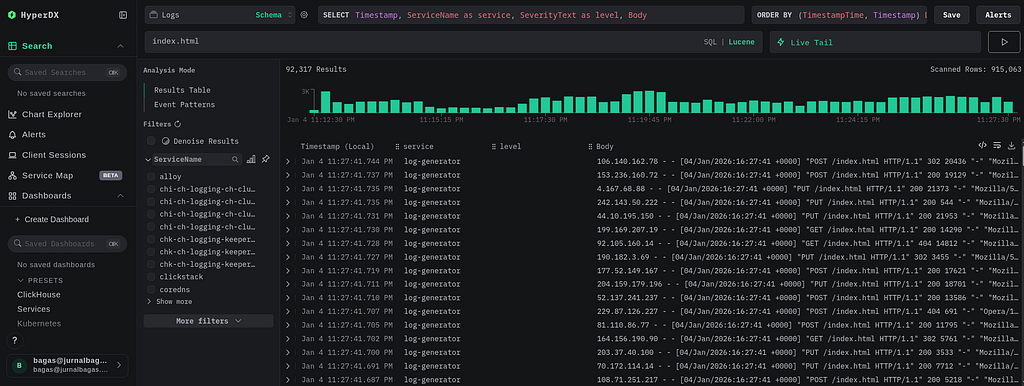Open the Services preset dashboard
Viewport: 1024px width, 386px height.
tap(33, 309)
